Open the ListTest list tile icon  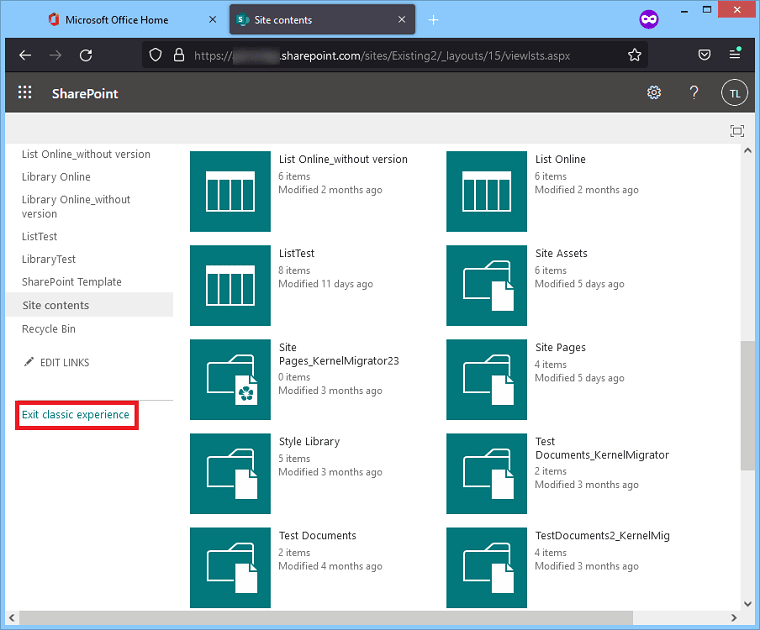pos(230,285)
